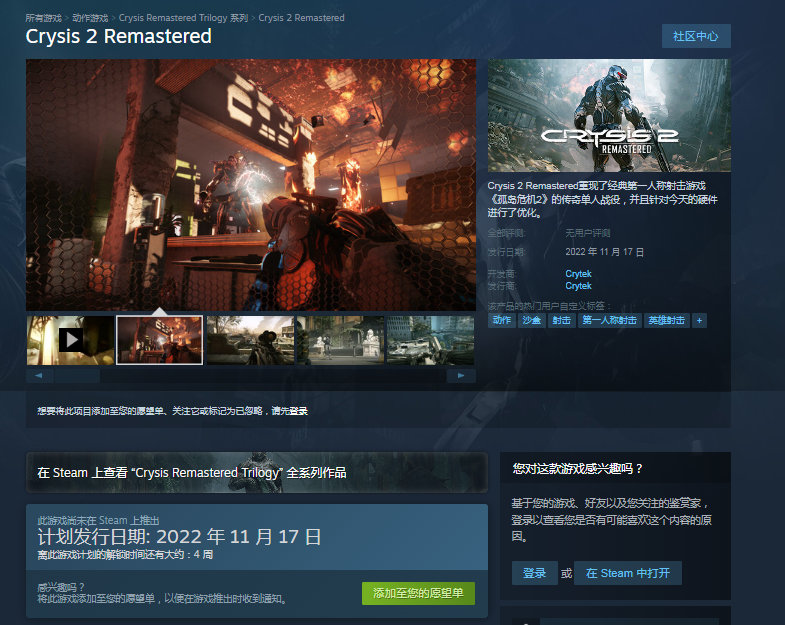Expand more tags with the plus button
This screenshot has width=785, height=625.
point(699,321)
